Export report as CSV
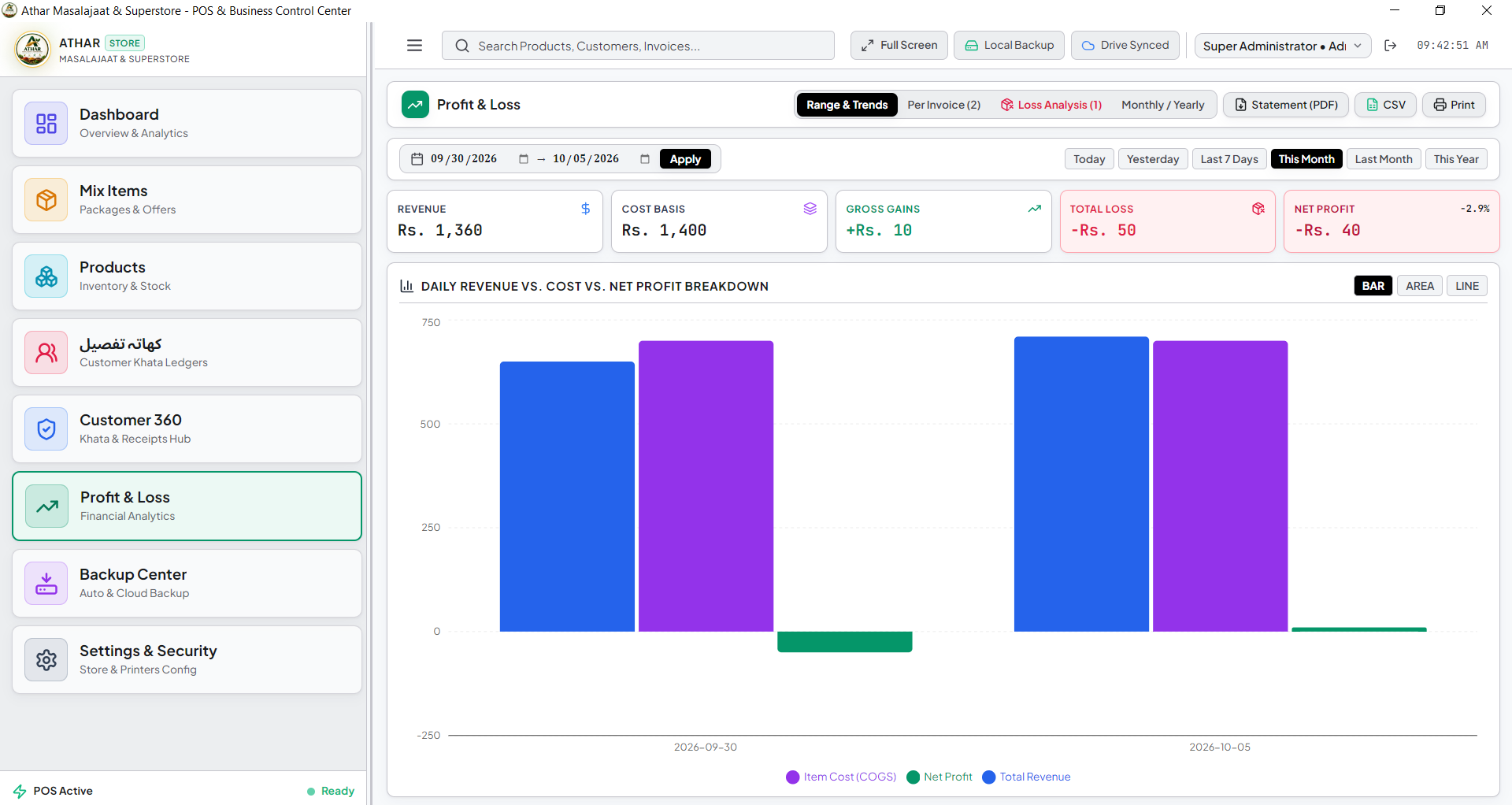The image size is (1512, 805). pos(1386,105)
